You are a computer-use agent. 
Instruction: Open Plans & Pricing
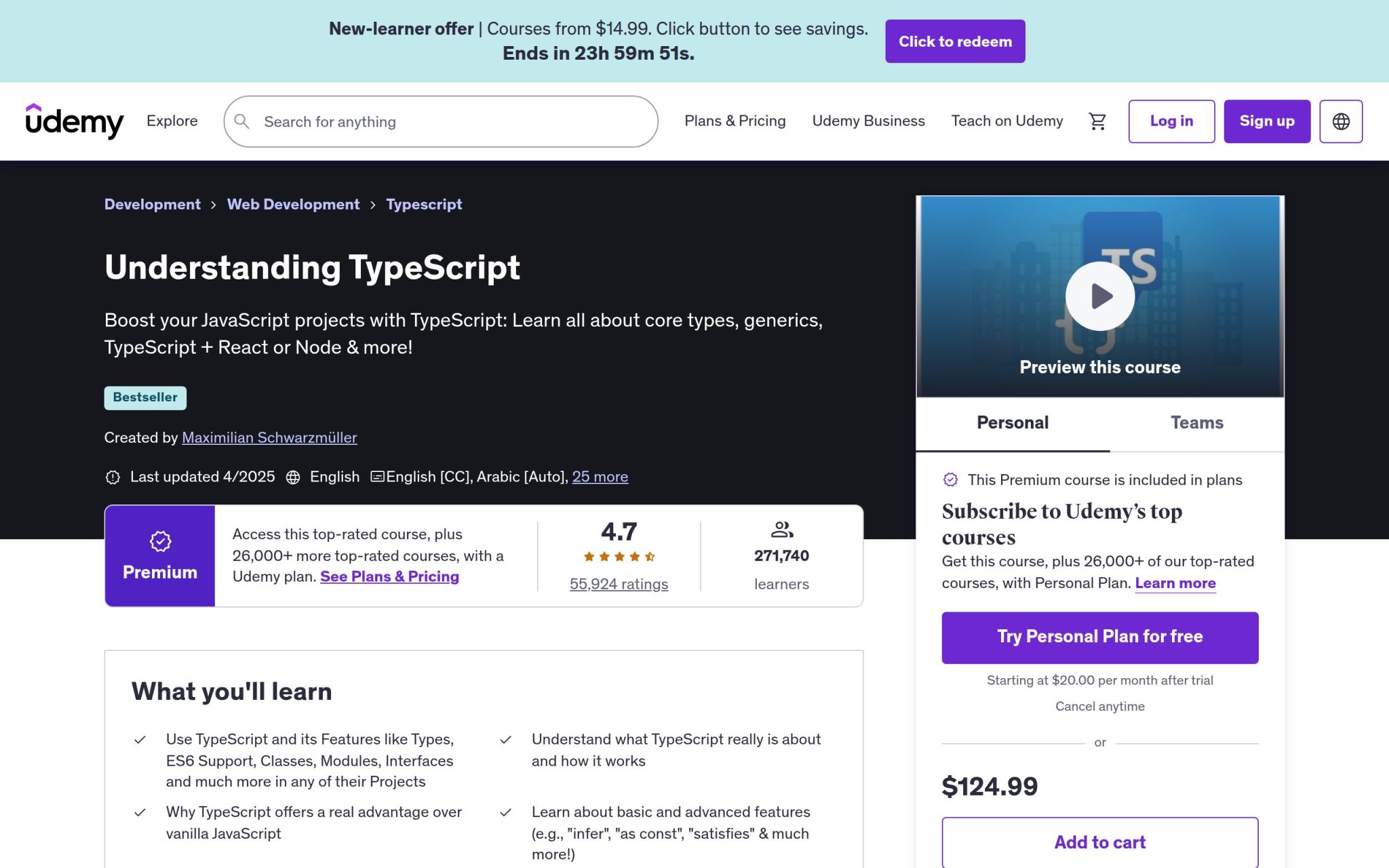point(735,121)
